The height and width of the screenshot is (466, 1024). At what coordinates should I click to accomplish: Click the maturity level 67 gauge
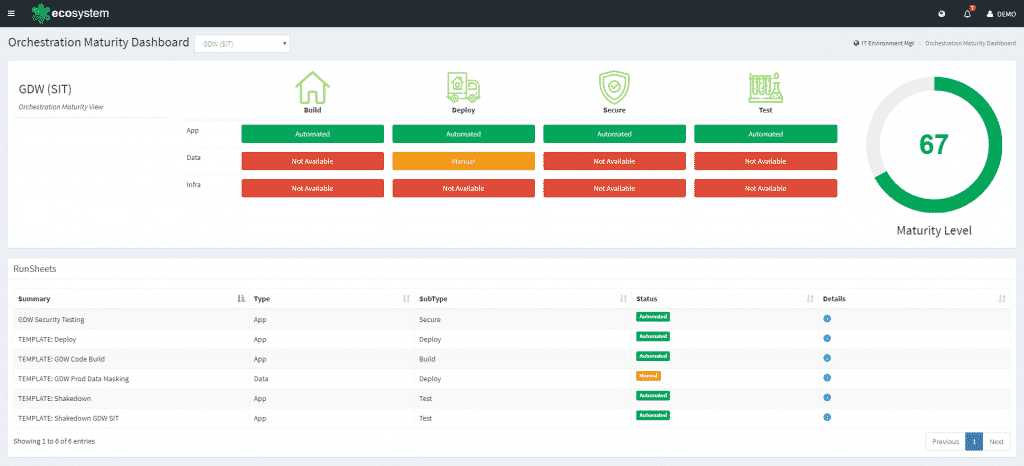933,145
